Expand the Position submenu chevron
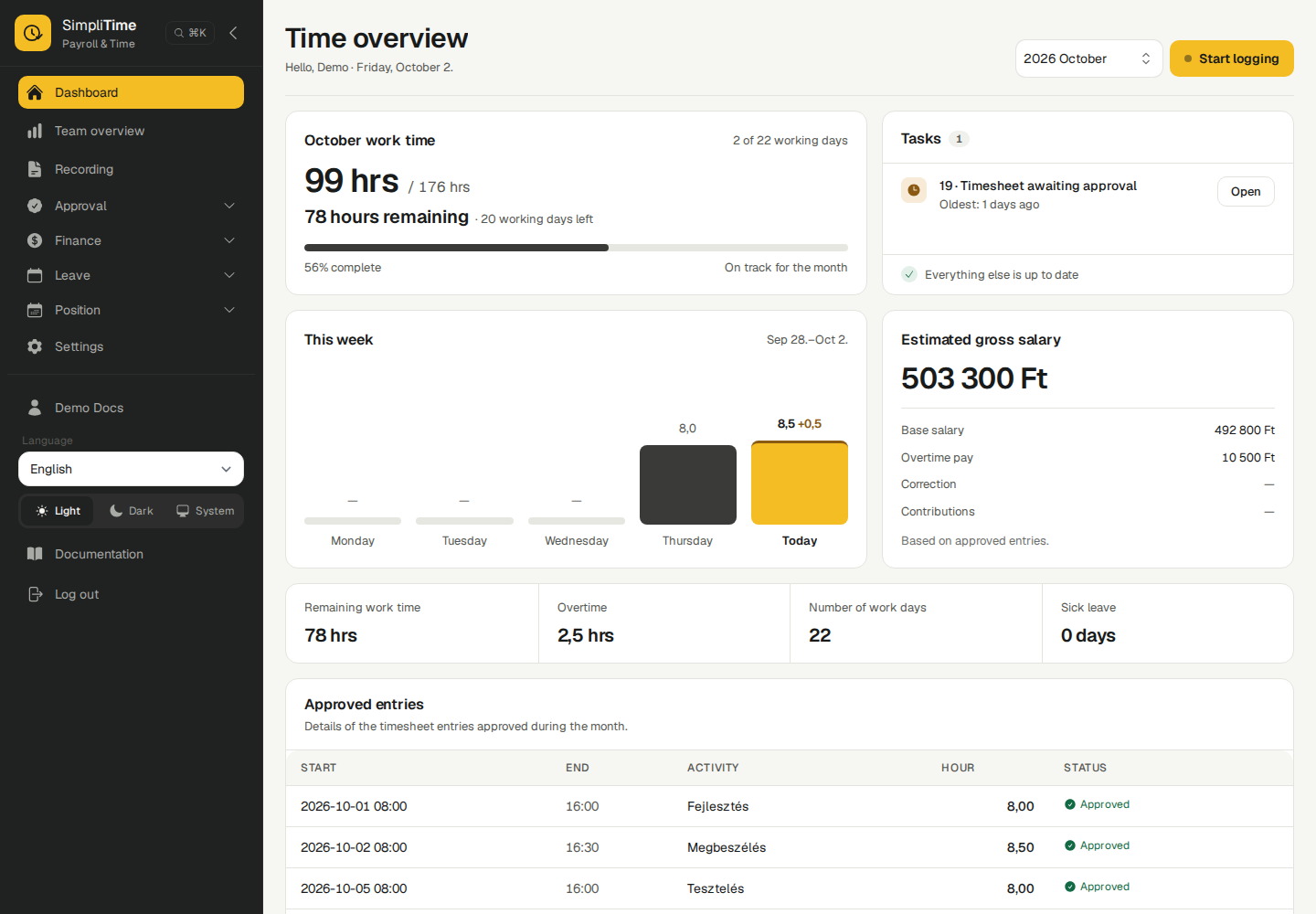This screenshot has height=914, width=1316. click(x=229, y=310)
